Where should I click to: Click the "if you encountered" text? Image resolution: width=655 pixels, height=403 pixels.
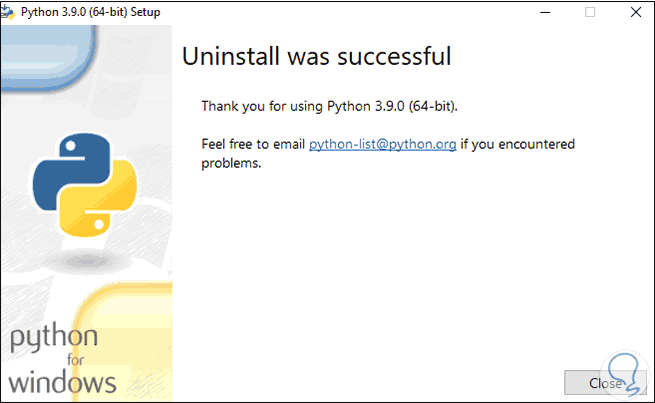point(518,144)
